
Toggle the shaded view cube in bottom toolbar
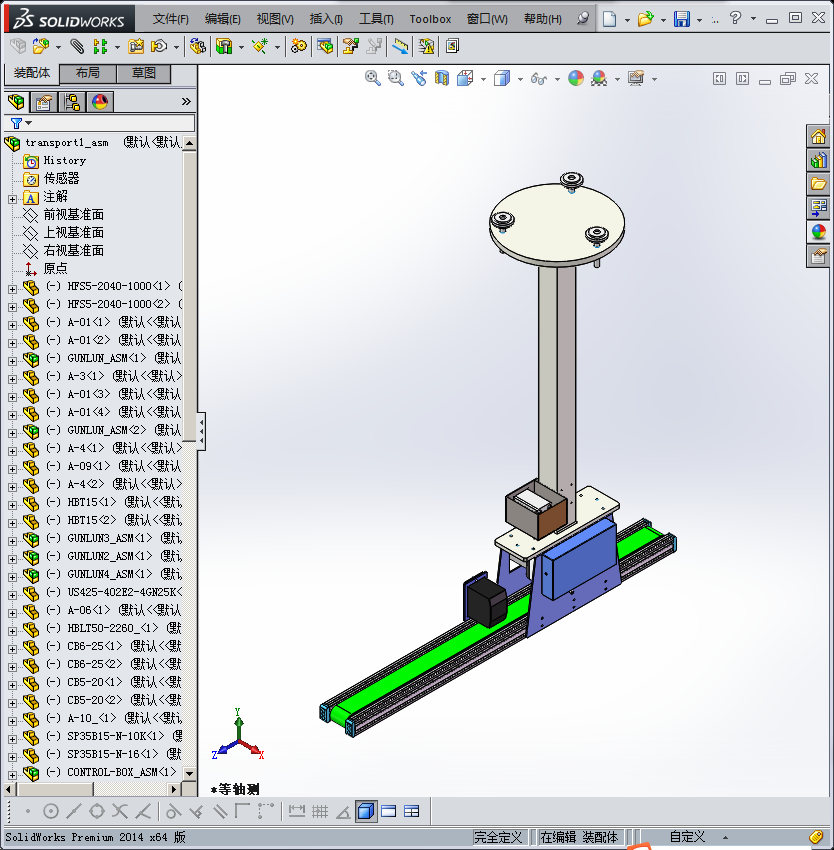click(x=366, y=812)
